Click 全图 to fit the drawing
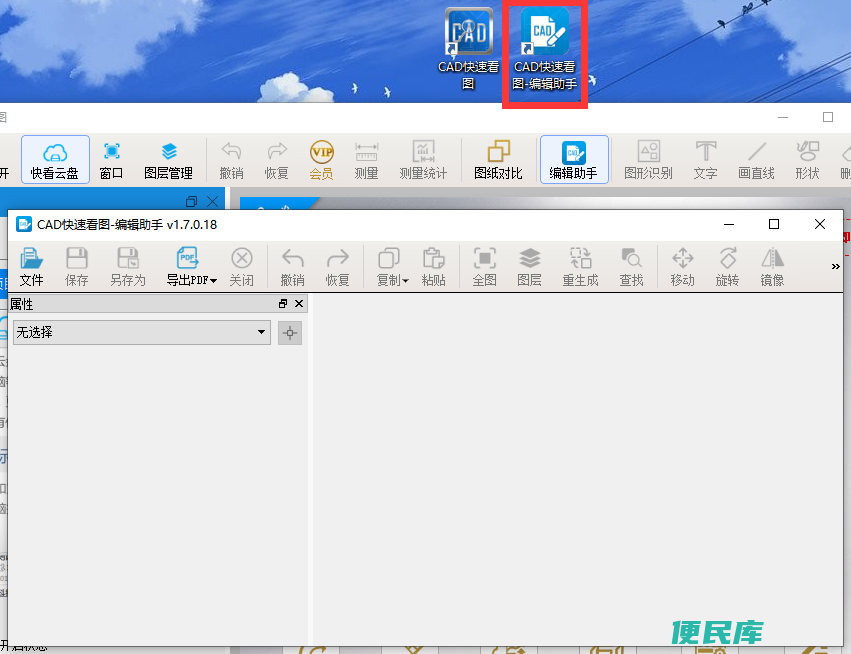This screenshot has width=851, height=654. pyautogui.click(x=485, y=266)
